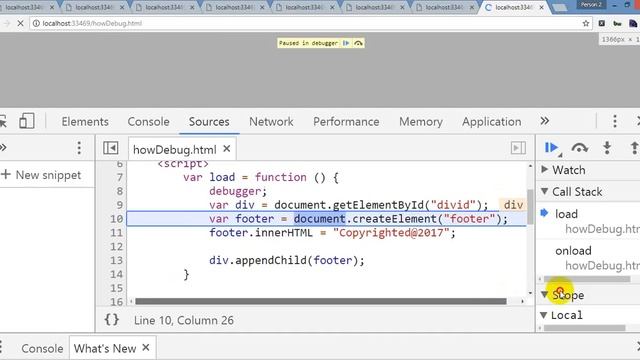Show more DevTools tabs chevron
The image size is (640, 360).
[544, 121]
